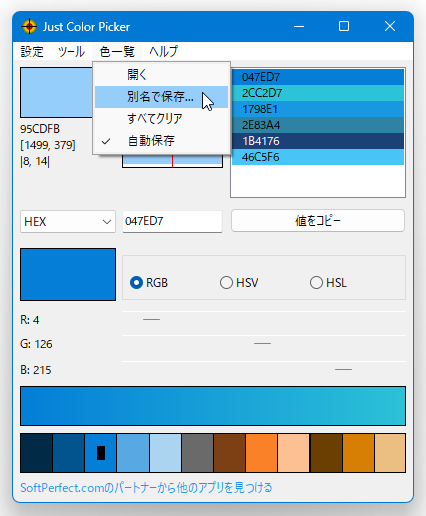This screenshot has width=426, height=516.
Task: Click the G channel slider handle
Action: (262, 343)
